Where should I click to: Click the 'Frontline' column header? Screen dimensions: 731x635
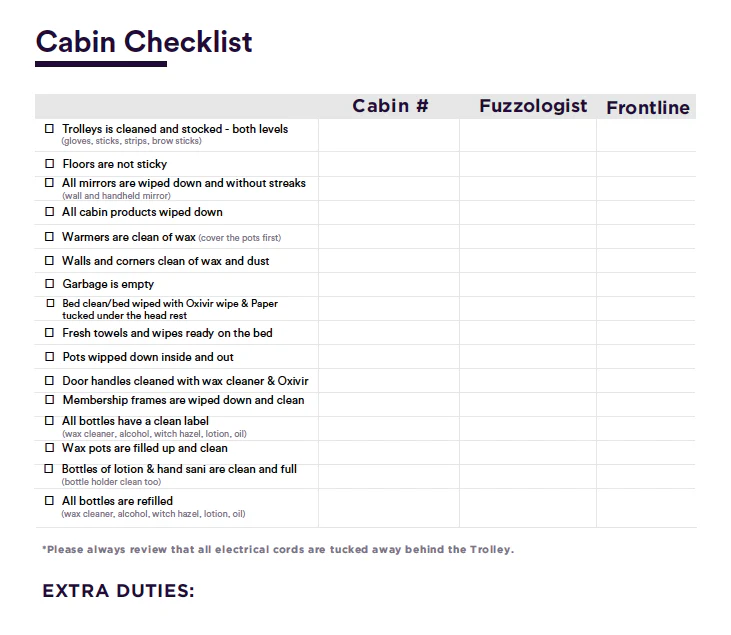[648, 108]
